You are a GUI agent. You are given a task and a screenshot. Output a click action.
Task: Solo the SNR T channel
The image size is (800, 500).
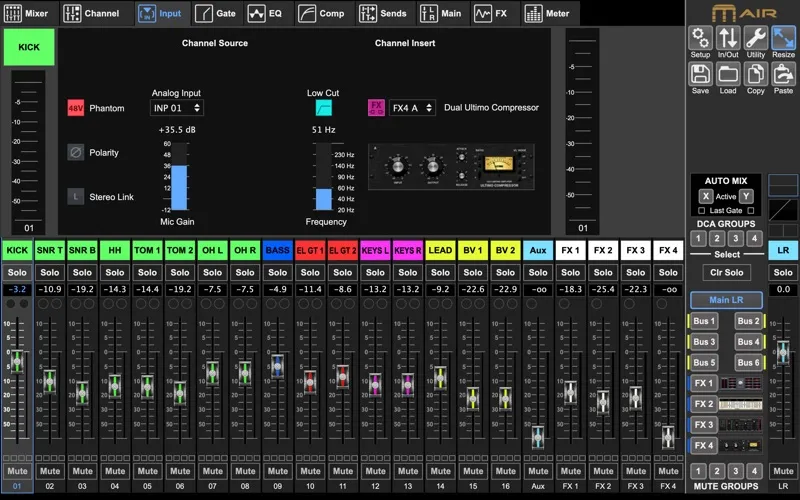[49, 272]
